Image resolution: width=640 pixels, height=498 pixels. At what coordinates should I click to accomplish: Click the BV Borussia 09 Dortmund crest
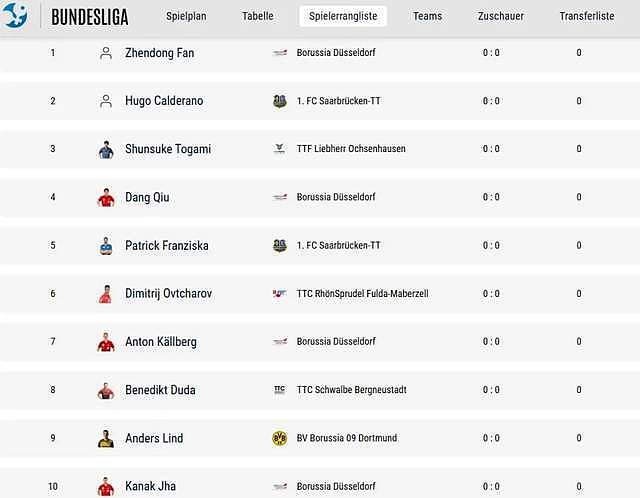tap(280, 438)
